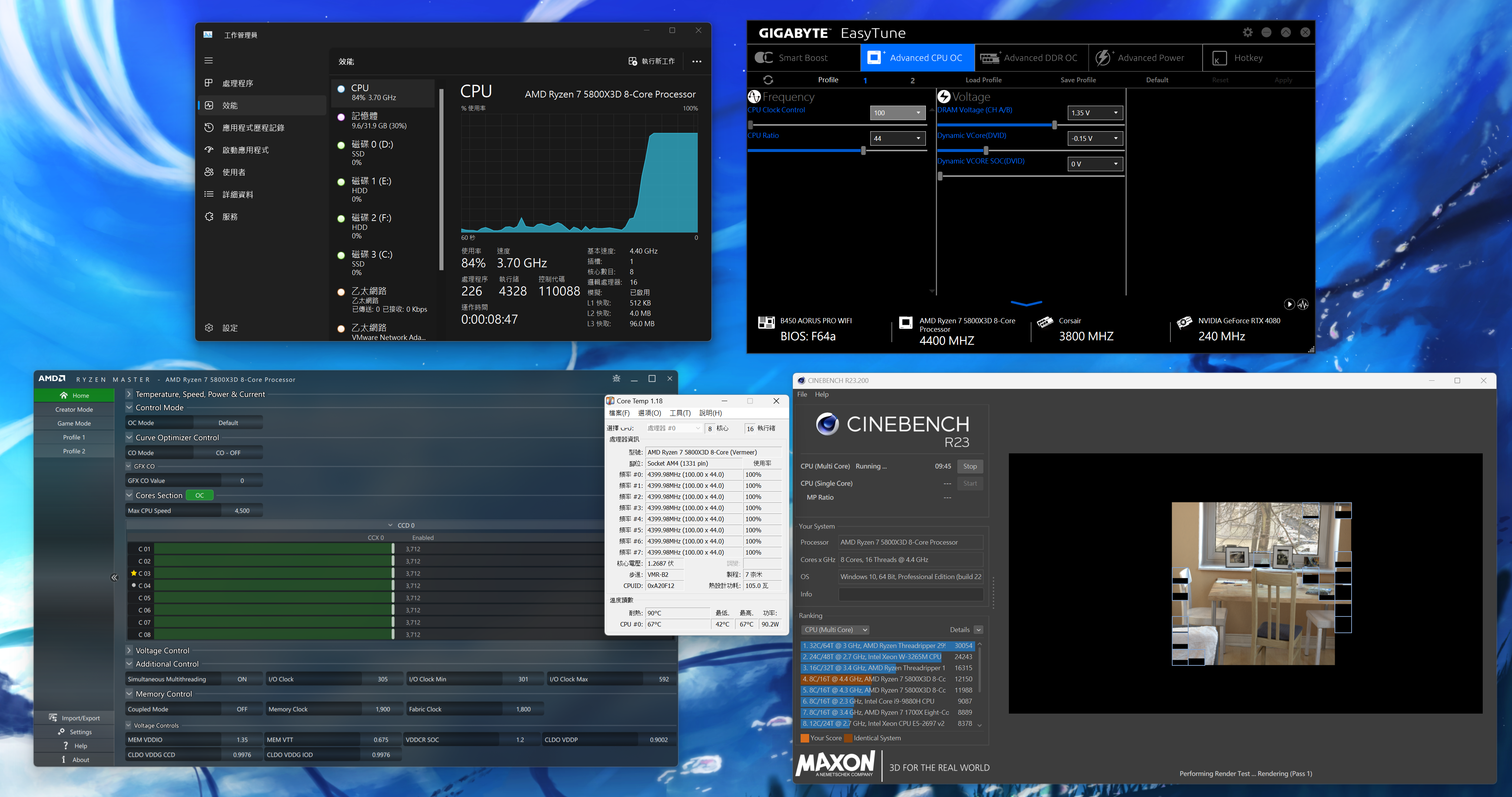Switch to Smart Boost tab in EasyTune
The height and width of the screenshot is (797, 1512).
(x=804, y=57)
